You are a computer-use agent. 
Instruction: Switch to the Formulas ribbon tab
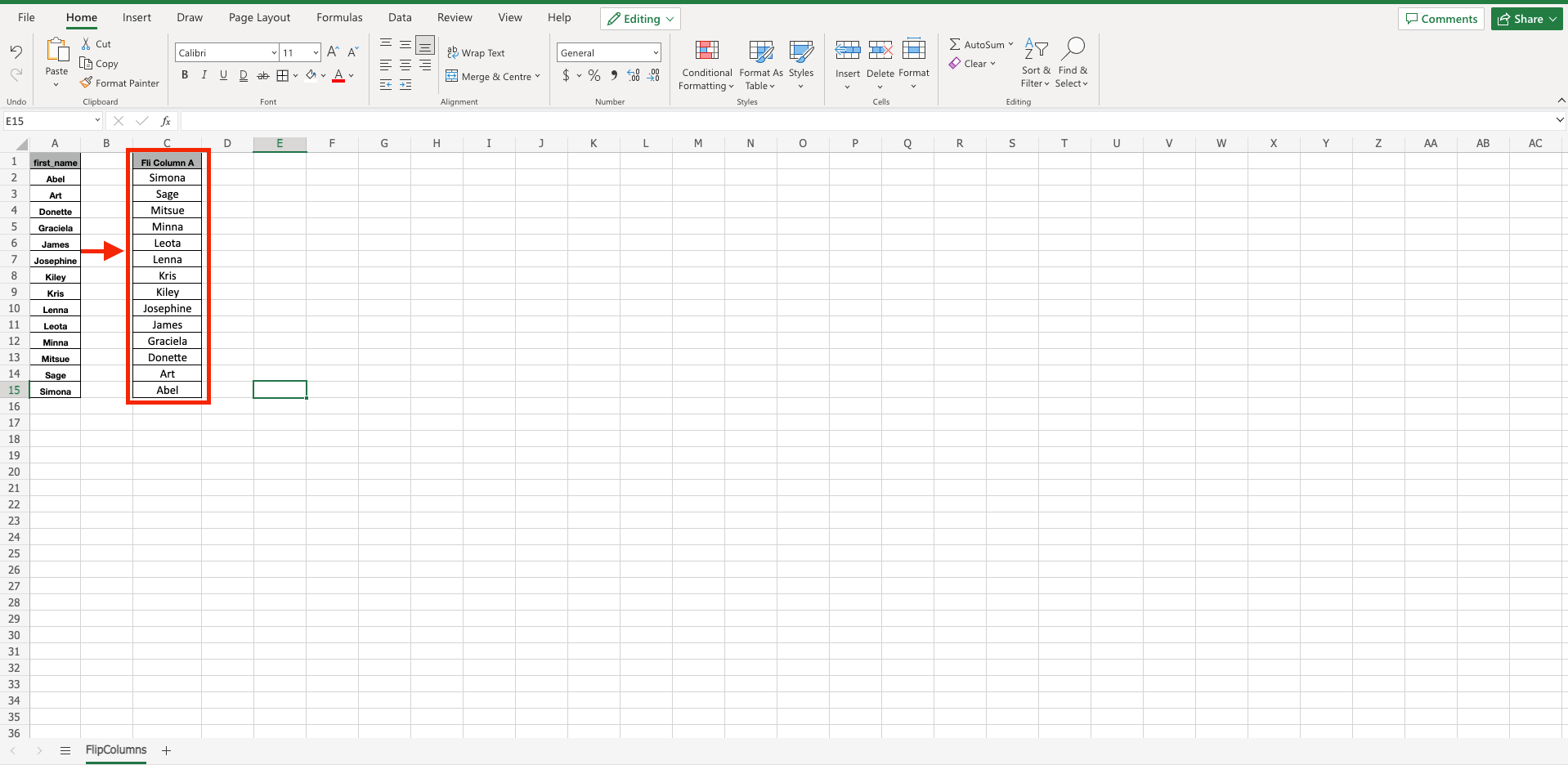(x=338, y=17)
